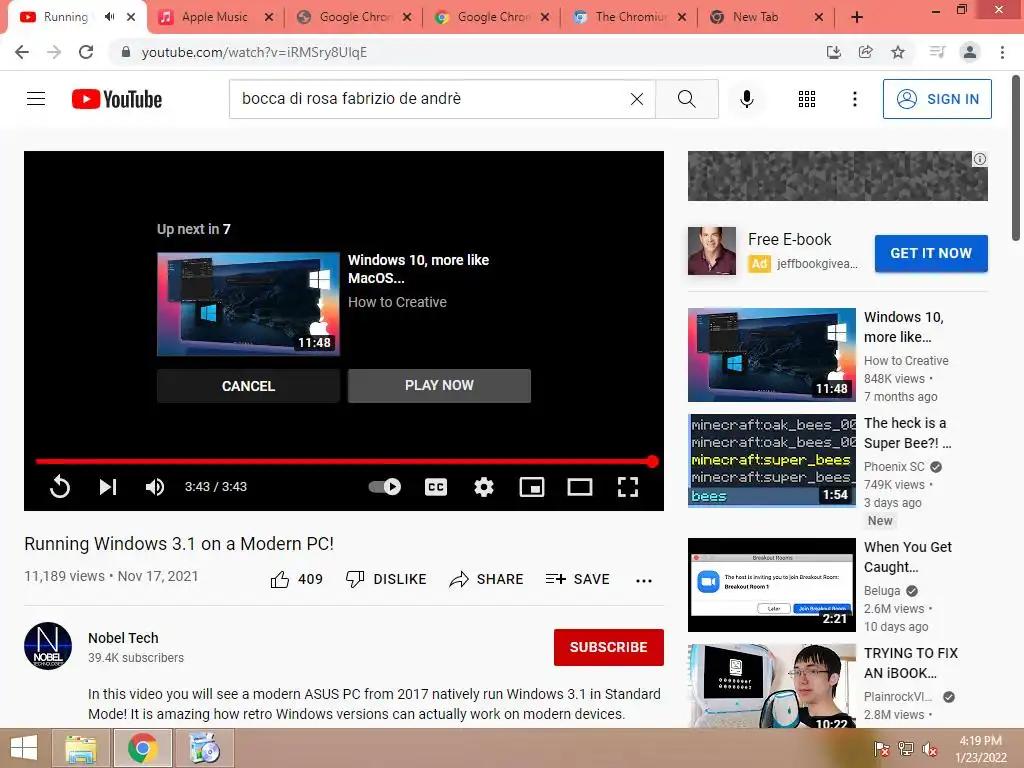This screenshot has width=1024, height=768.
Task: Start voice search with the microphone
Action: [x=746, y=99]
